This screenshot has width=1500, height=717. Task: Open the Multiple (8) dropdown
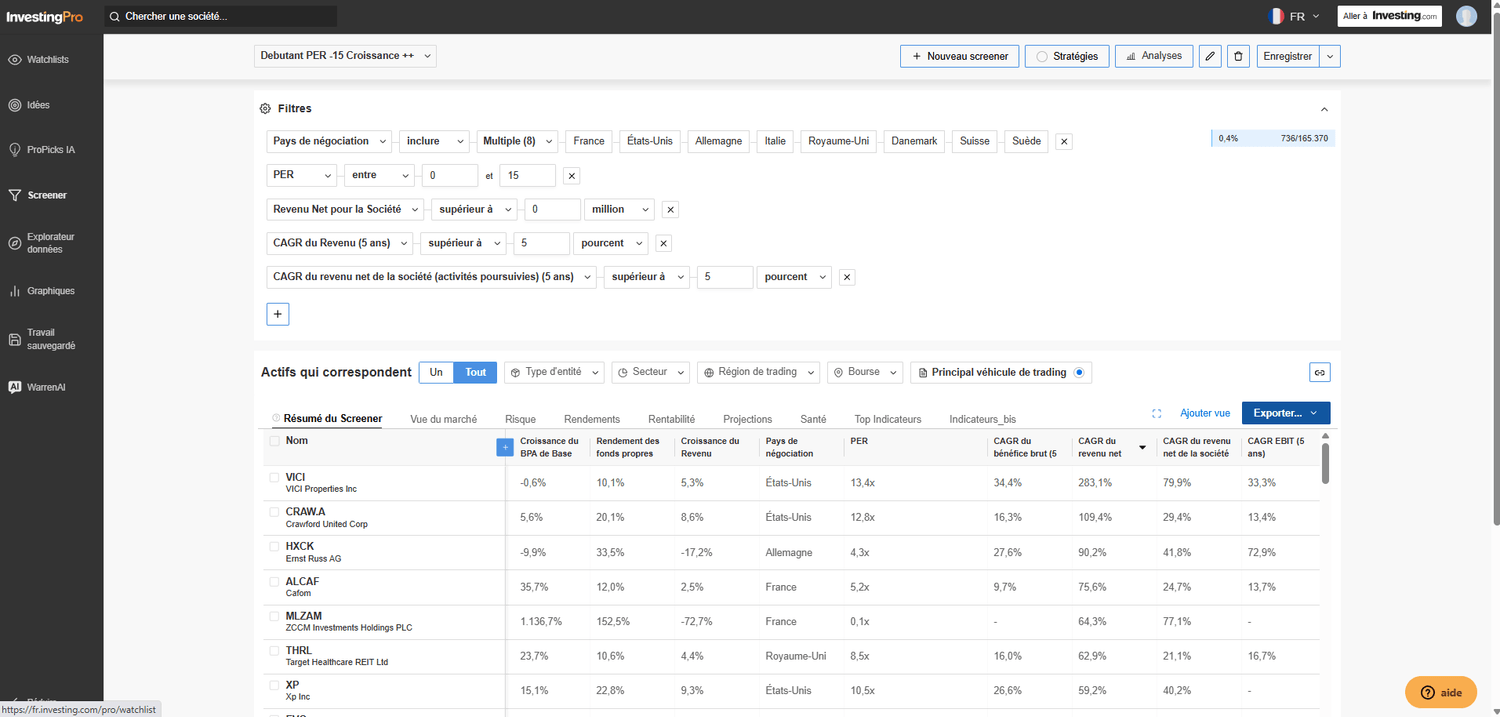pyautogui.click(x=516, y=142)
